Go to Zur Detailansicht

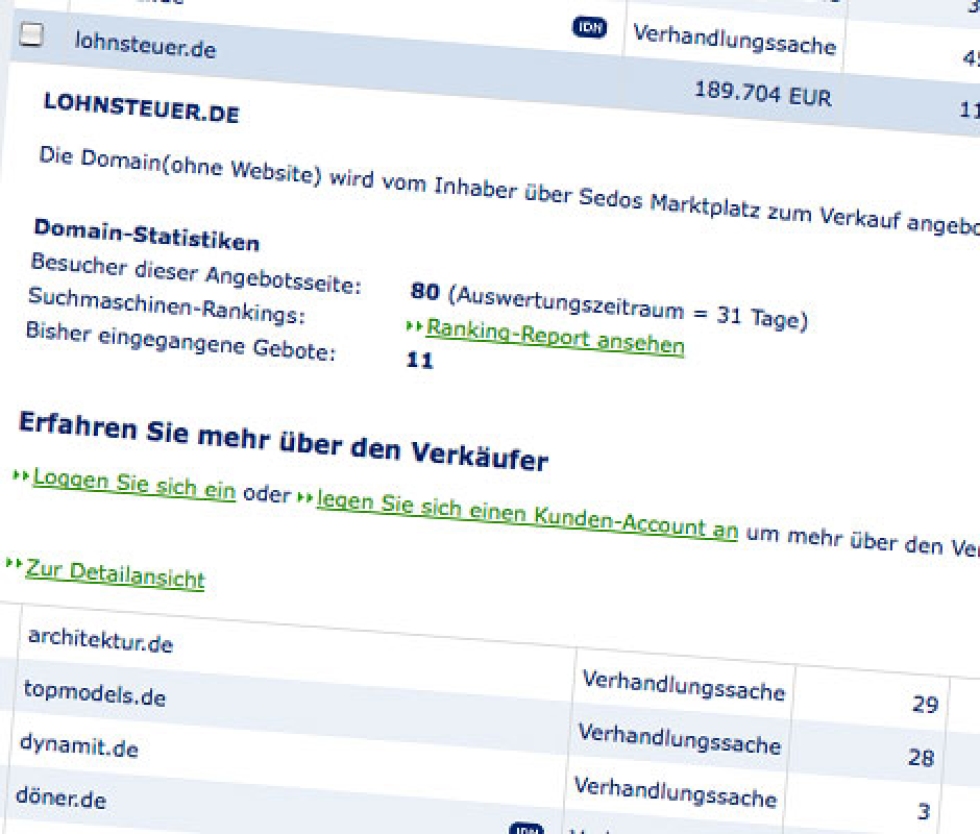115,574
